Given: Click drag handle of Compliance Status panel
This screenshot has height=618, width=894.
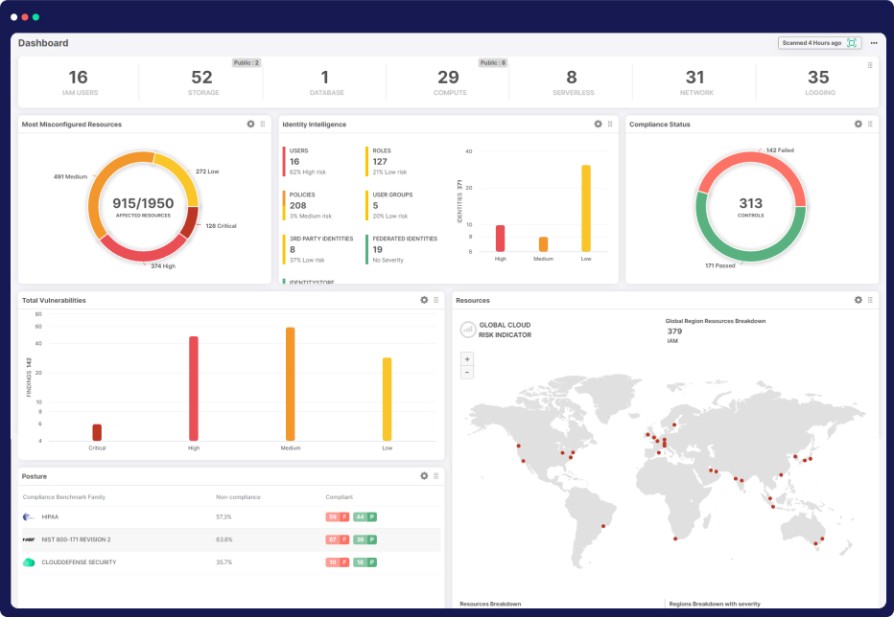Looking at the screenshot, I should tap(870, 124).
